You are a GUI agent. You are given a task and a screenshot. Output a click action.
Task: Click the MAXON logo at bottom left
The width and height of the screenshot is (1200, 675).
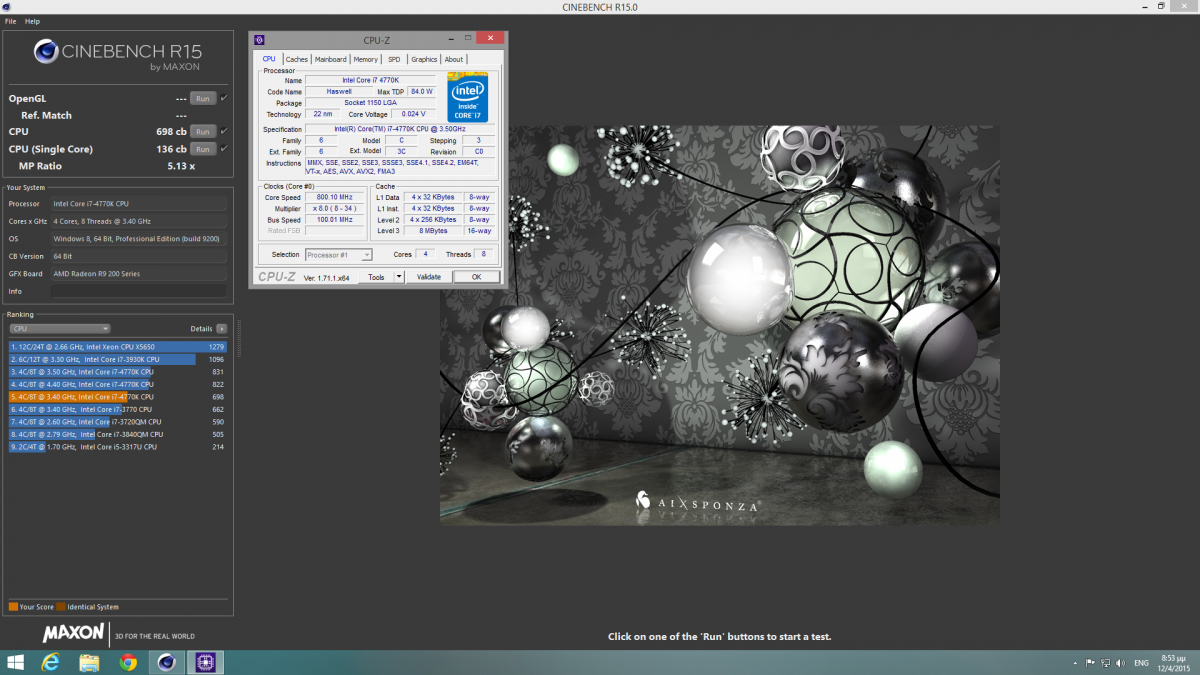73,633
